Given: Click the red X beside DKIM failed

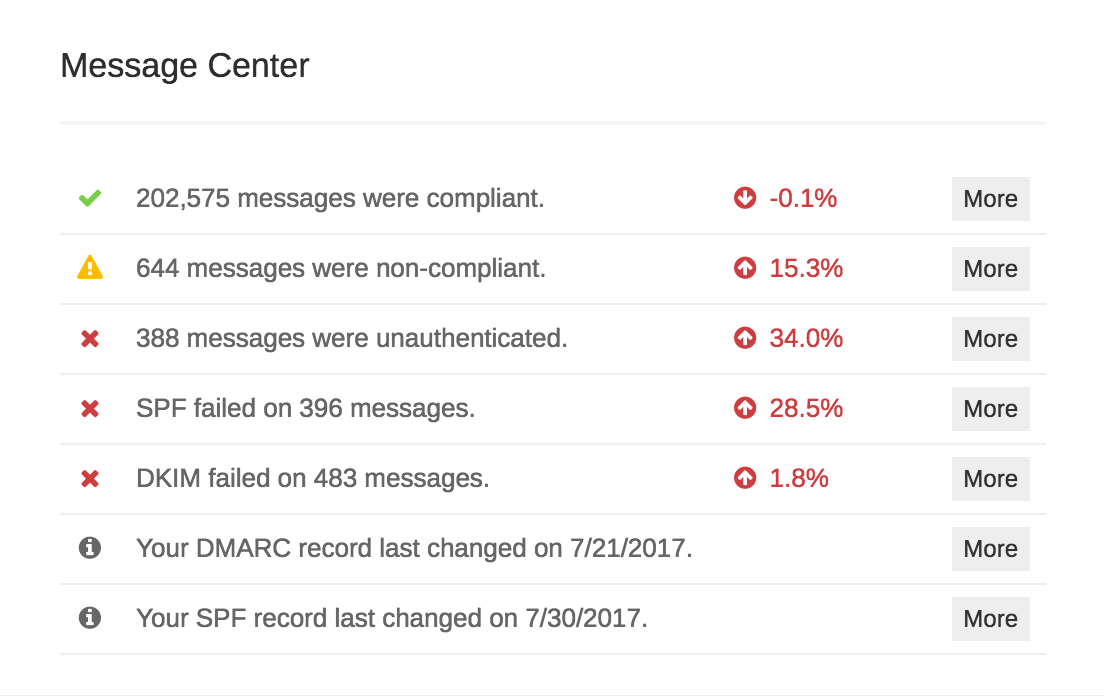Looking at the screenshot, I should coord(90,479).
